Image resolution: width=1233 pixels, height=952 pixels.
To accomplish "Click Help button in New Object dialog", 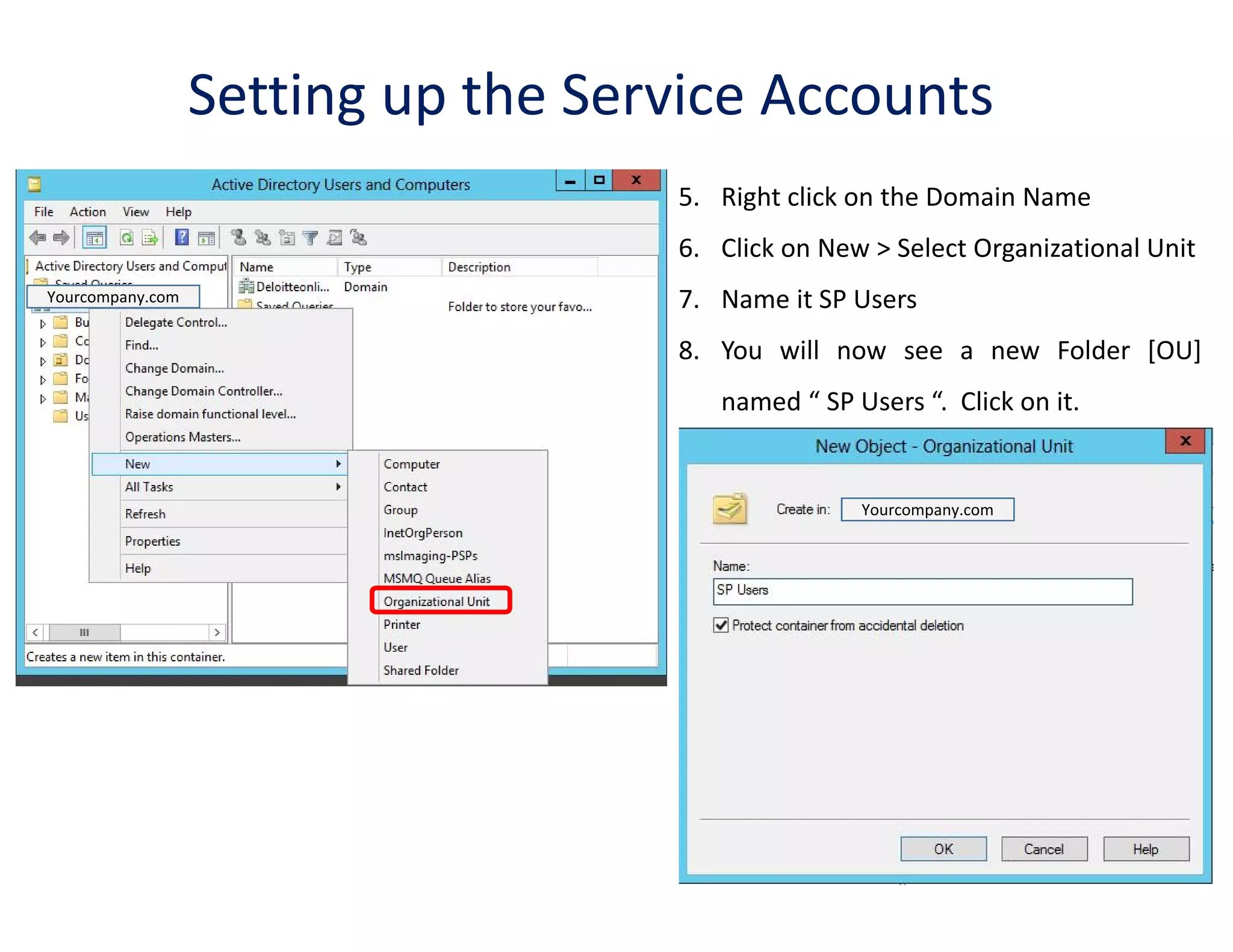I will click(x=1146, y=849).
